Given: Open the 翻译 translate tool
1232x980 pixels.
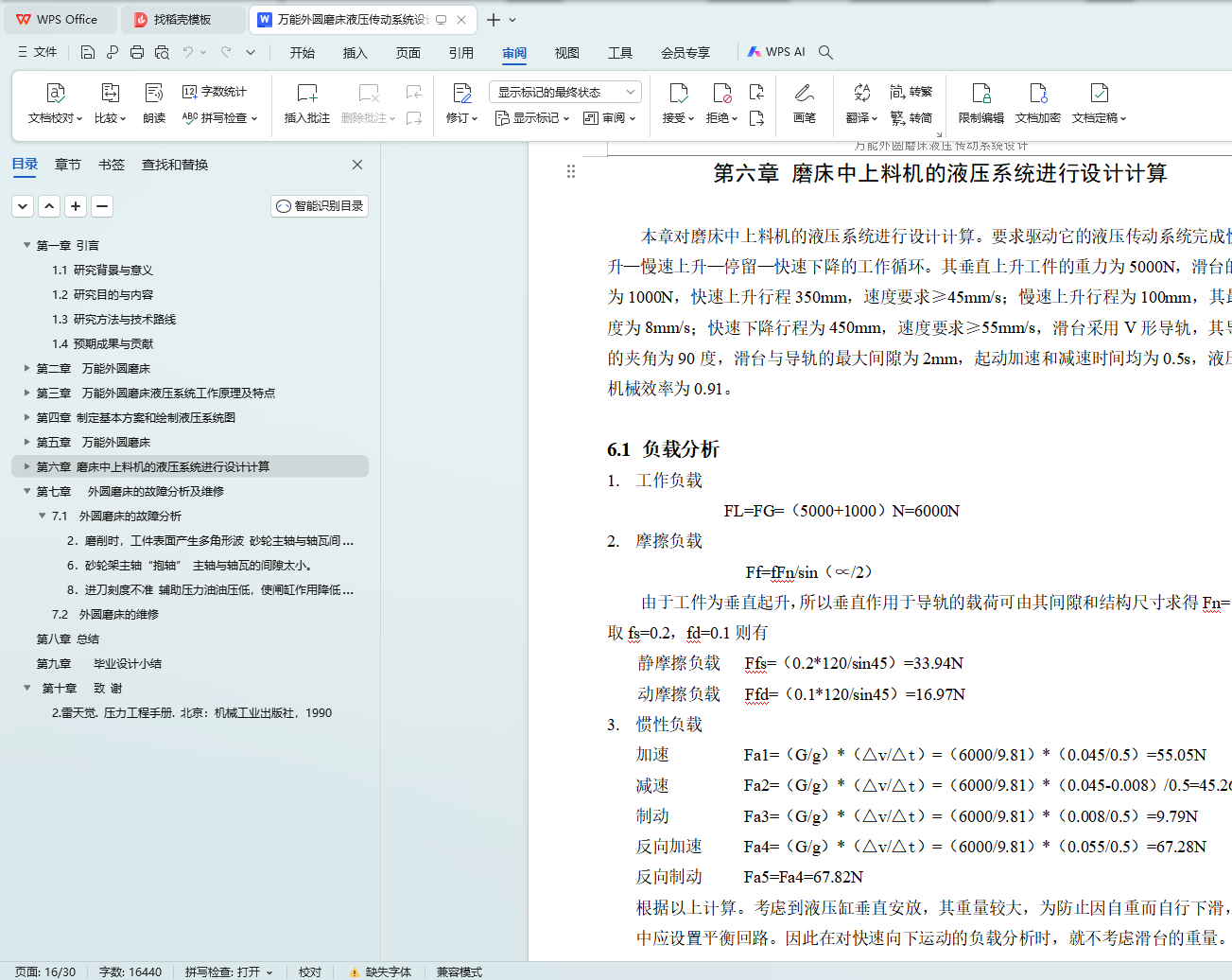Looking at the screenshot, I should (861, 104).
